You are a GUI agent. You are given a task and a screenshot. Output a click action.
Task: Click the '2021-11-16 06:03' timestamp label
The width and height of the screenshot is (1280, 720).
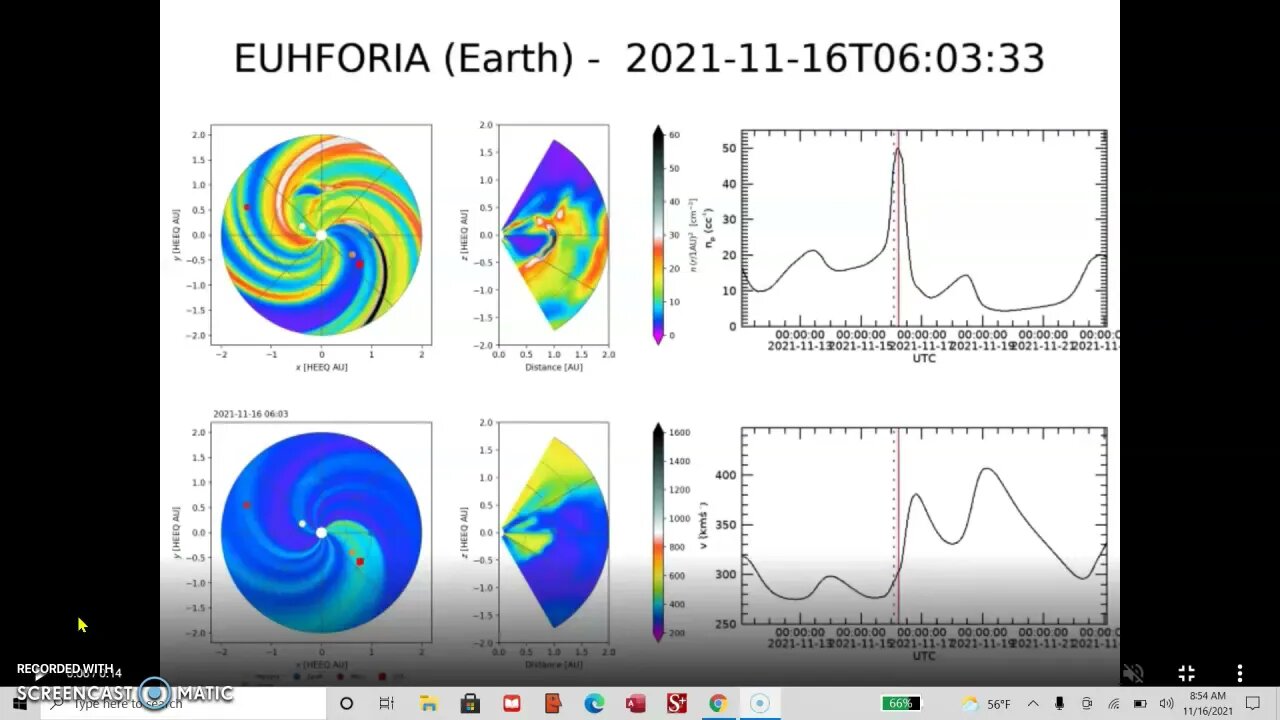250,414
